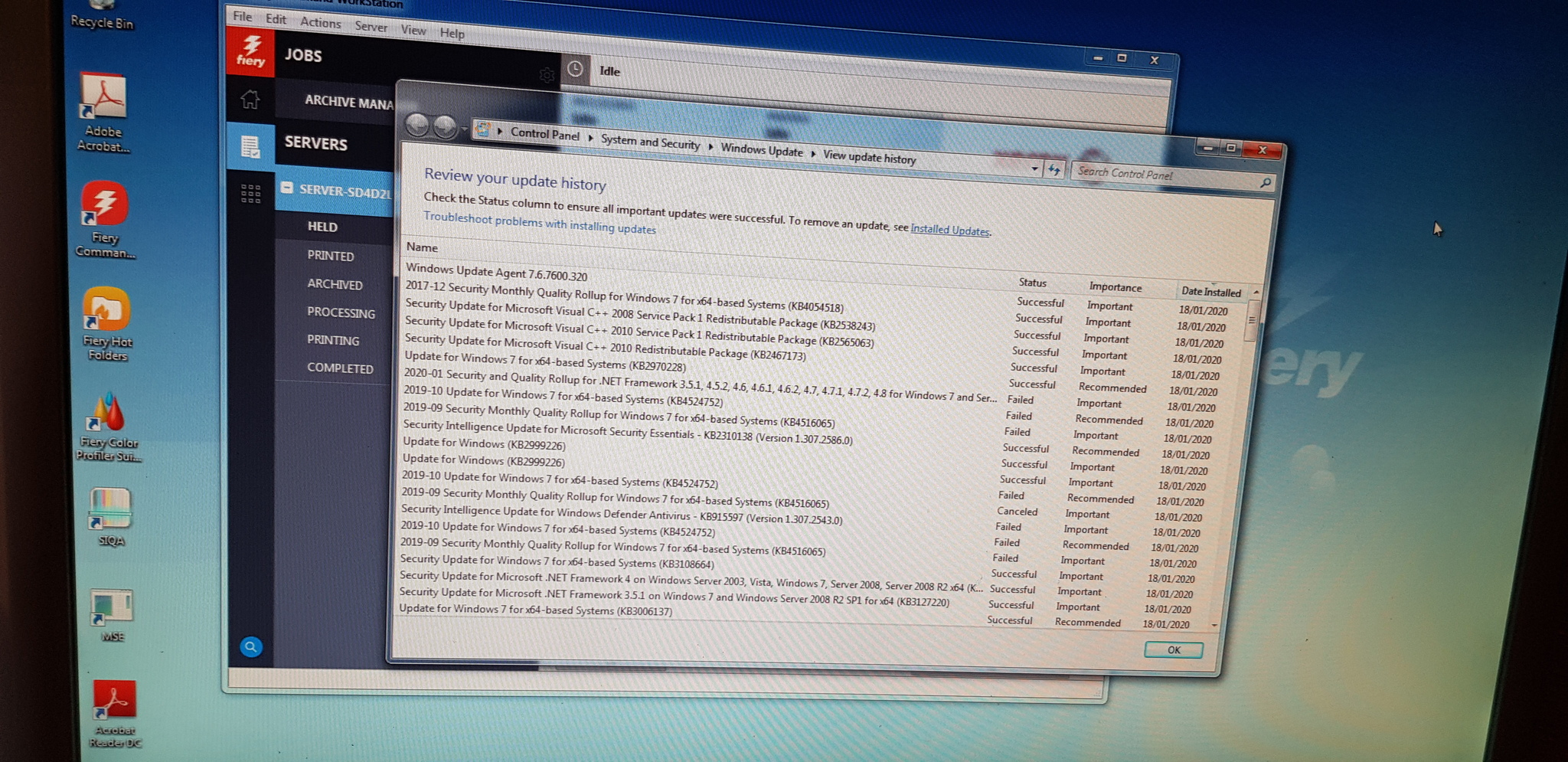
Task: Open the Actions menu
Action: coord(320,23)
